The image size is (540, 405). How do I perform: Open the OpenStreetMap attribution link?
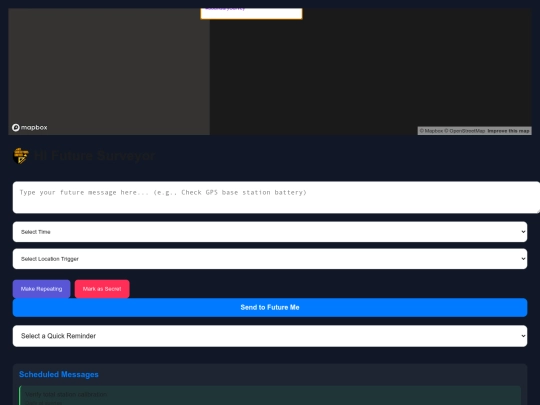point(464,131)
